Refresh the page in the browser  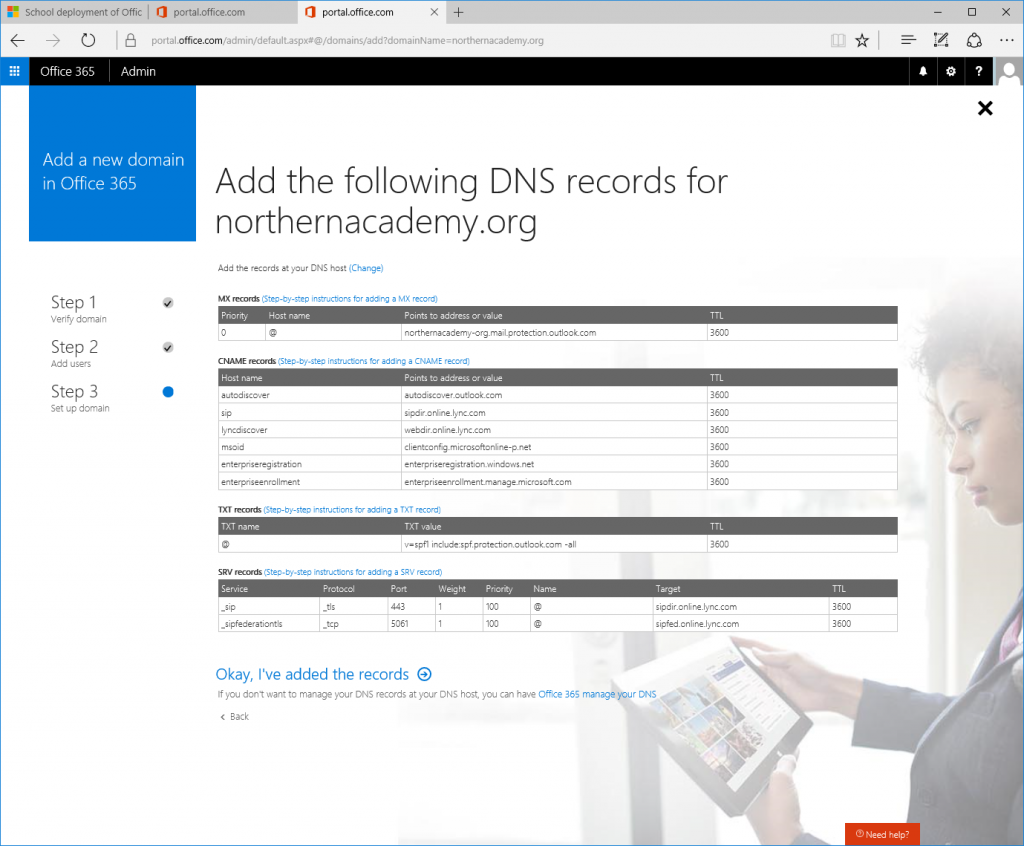(x=88, y=41)
